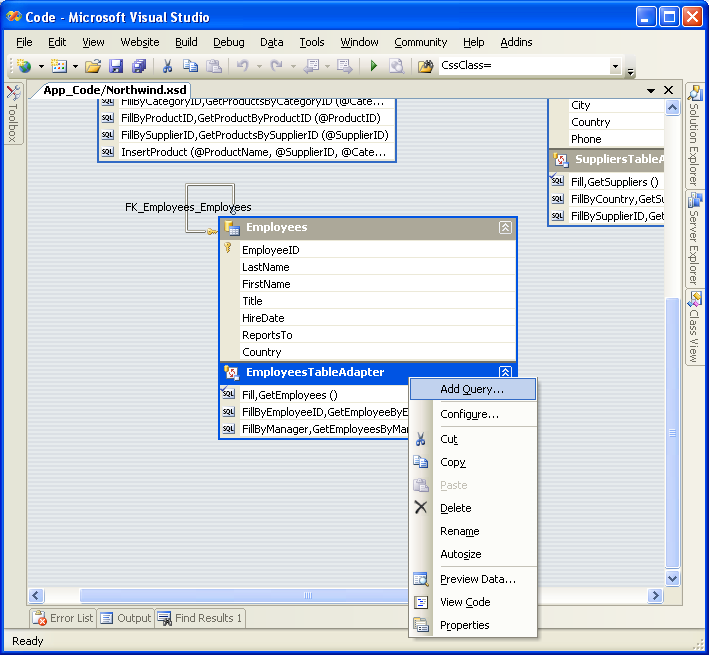Click the Save All toolbar icon

pos(138,66)
